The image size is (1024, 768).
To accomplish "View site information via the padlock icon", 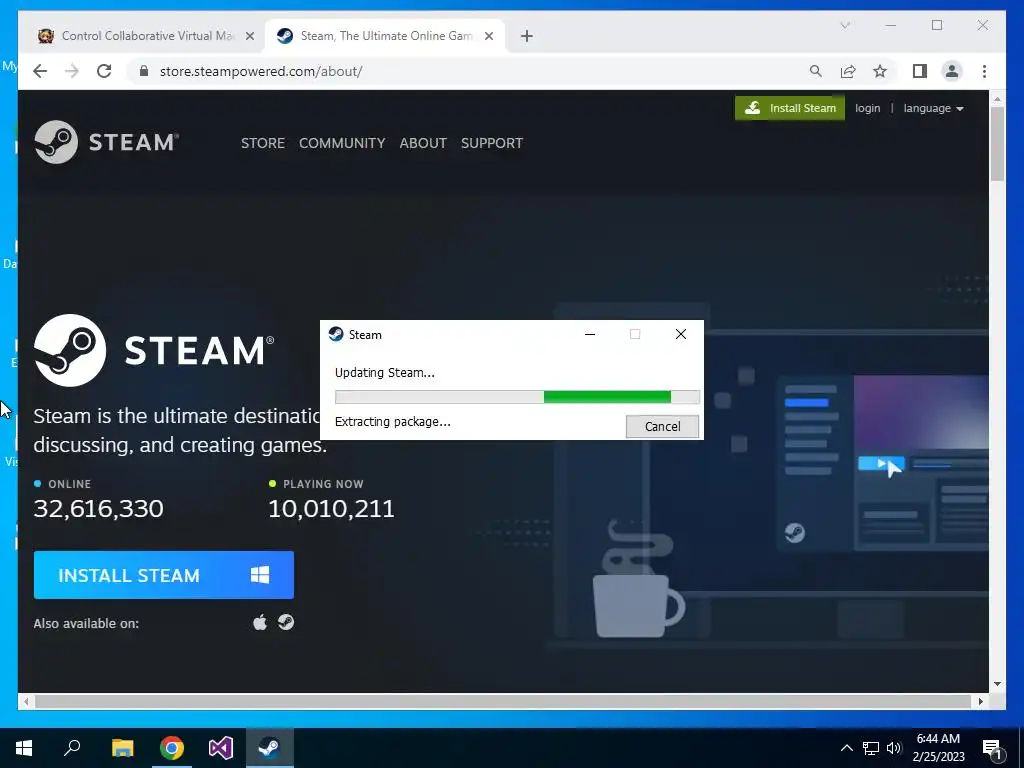I will pyautogui.click(x=144, y=71).
